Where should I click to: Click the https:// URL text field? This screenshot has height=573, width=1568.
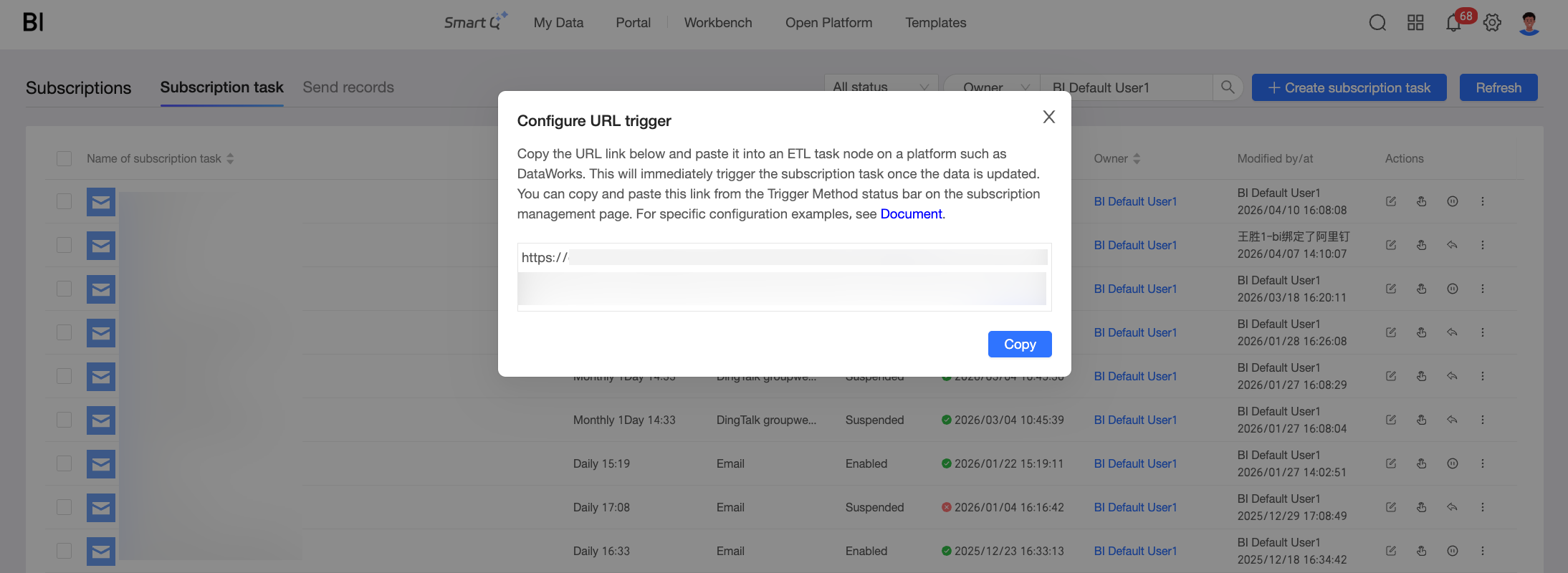click(x=784, y=276)
